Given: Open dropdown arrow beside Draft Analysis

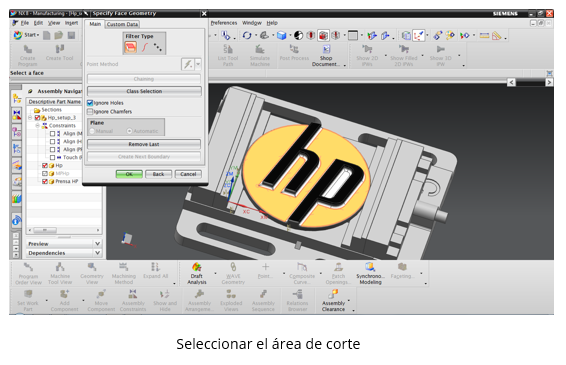Looking at the screenshot, I should click(215, 273).
